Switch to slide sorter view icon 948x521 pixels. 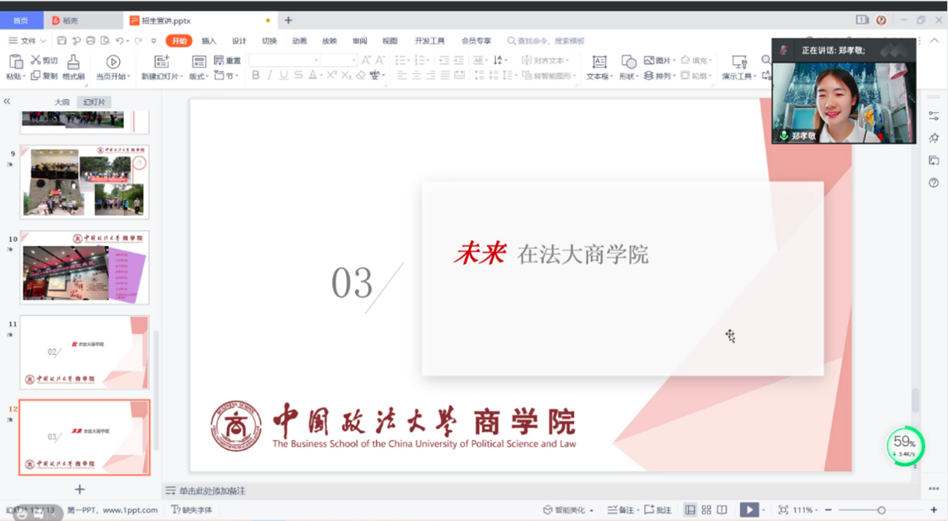(x=708, y=510)
